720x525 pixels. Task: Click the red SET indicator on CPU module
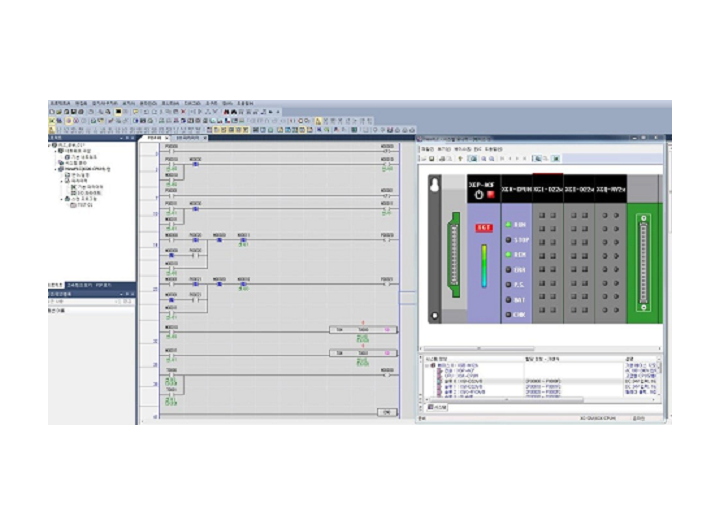(483, 228)
